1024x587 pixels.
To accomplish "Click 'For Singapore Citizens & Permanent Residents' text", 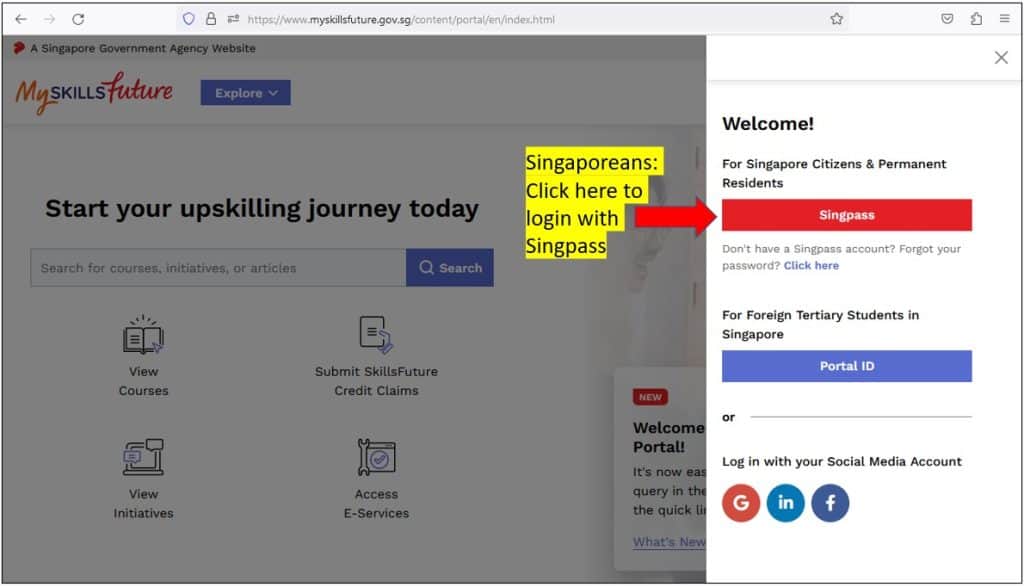I will point(834,174).
